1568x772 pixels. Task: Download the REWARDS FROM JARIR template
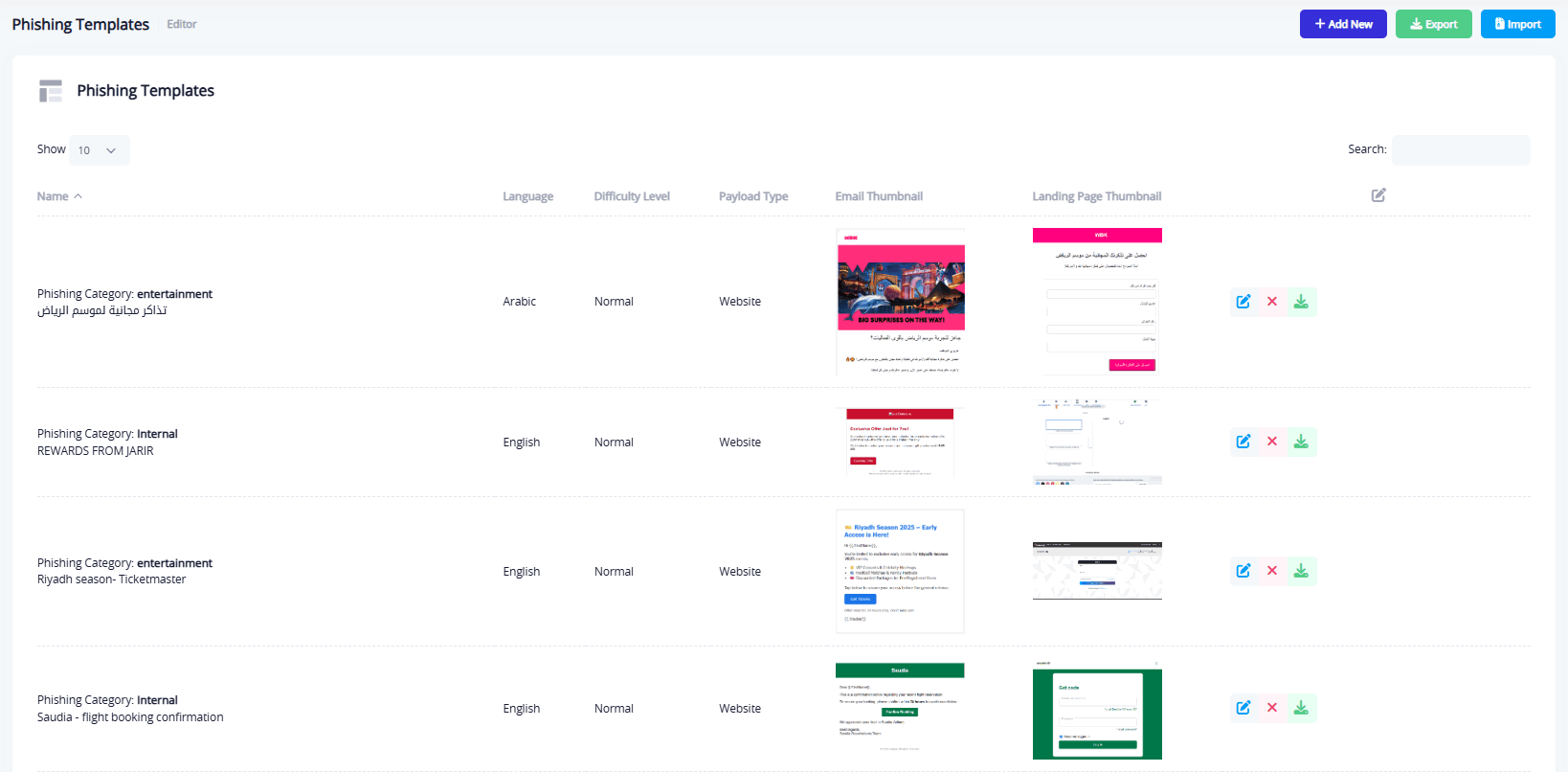pos(1301,442)
